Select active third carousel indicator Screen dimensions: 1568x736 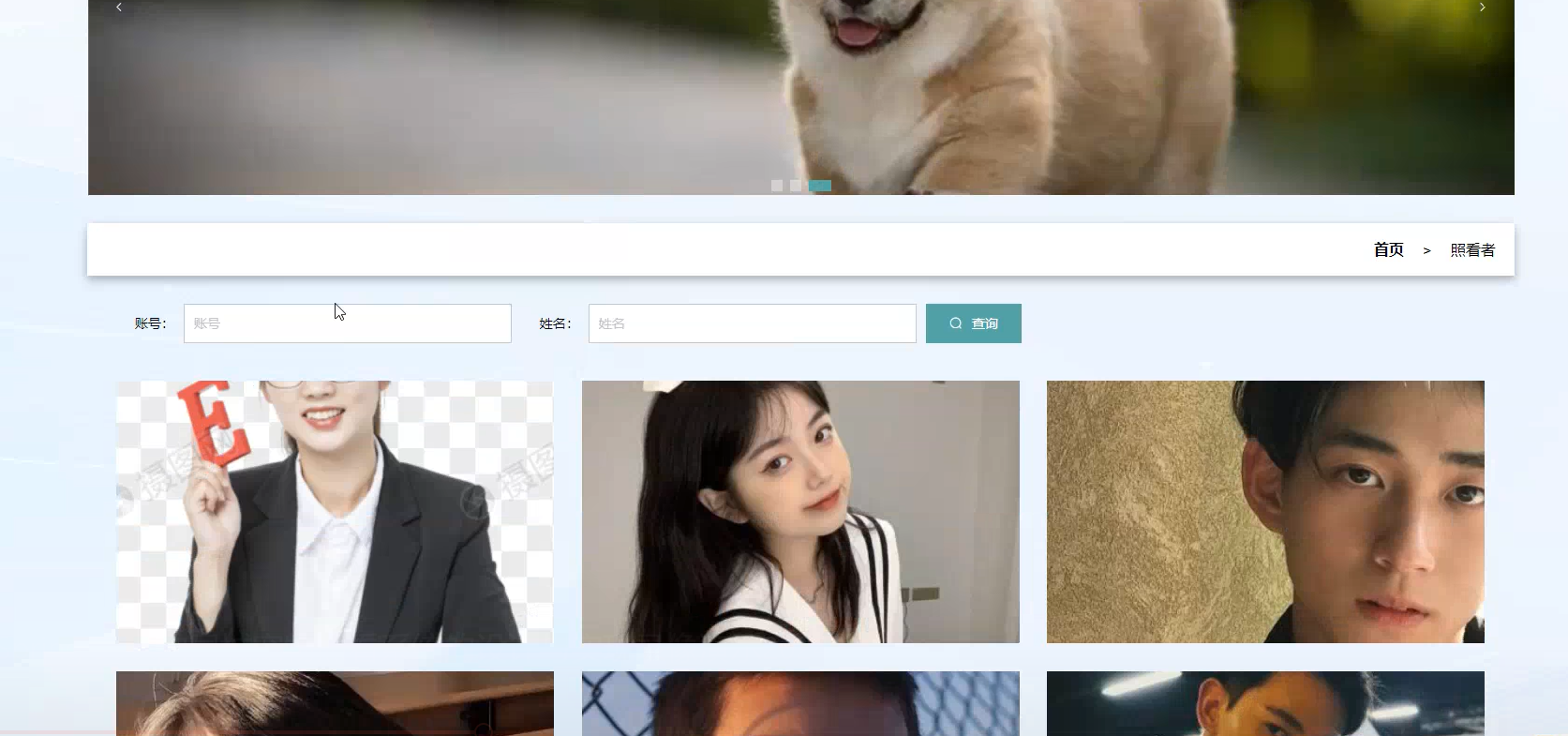click(820, 186)
